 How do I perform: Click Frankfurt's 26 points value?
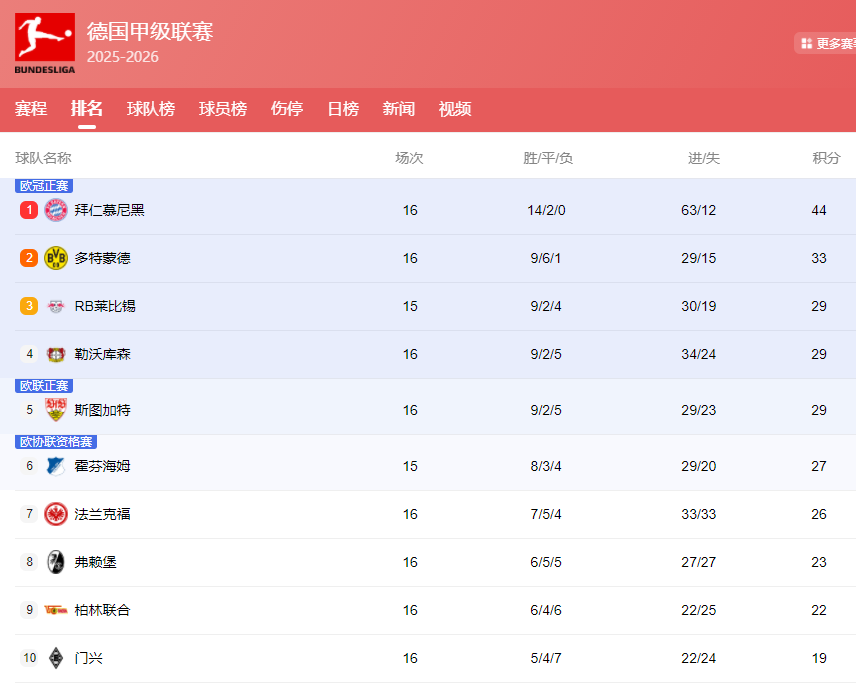click(x=818, y=514)
